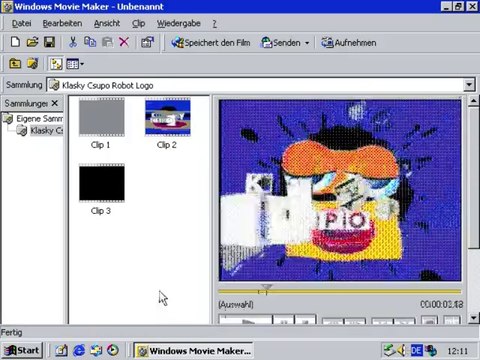Open the Datei menu
This screenshot has width=480, height=360.
coord(21,23)
